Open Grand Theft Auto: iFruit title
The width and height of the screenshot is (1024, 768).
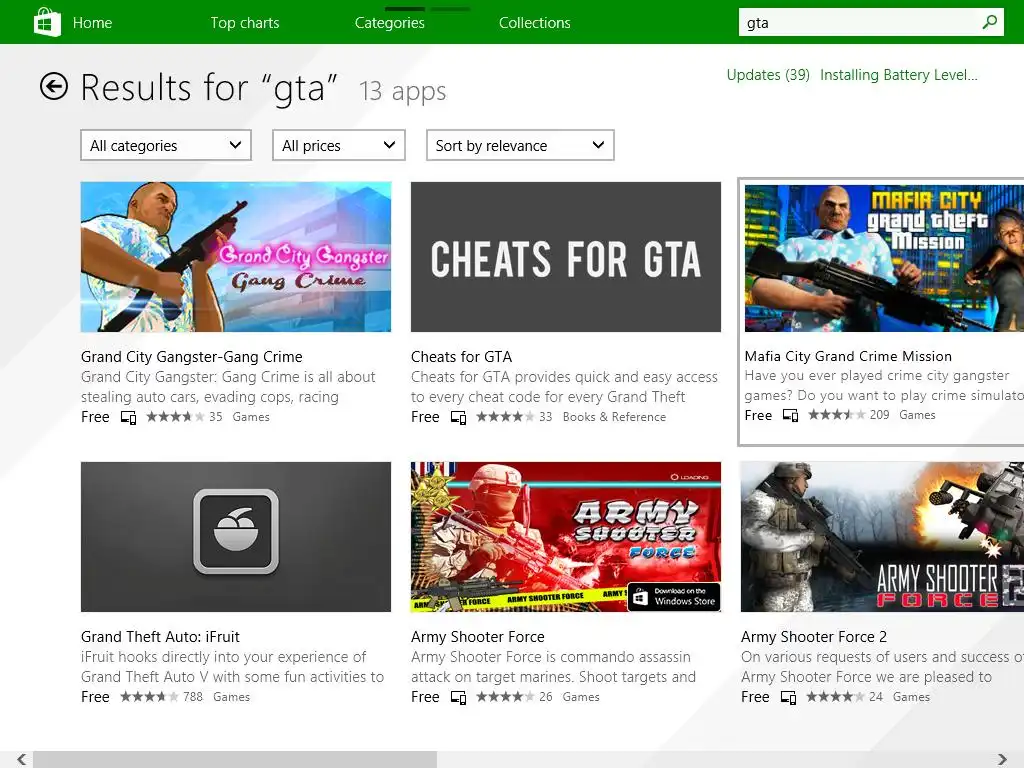(160, 637)
